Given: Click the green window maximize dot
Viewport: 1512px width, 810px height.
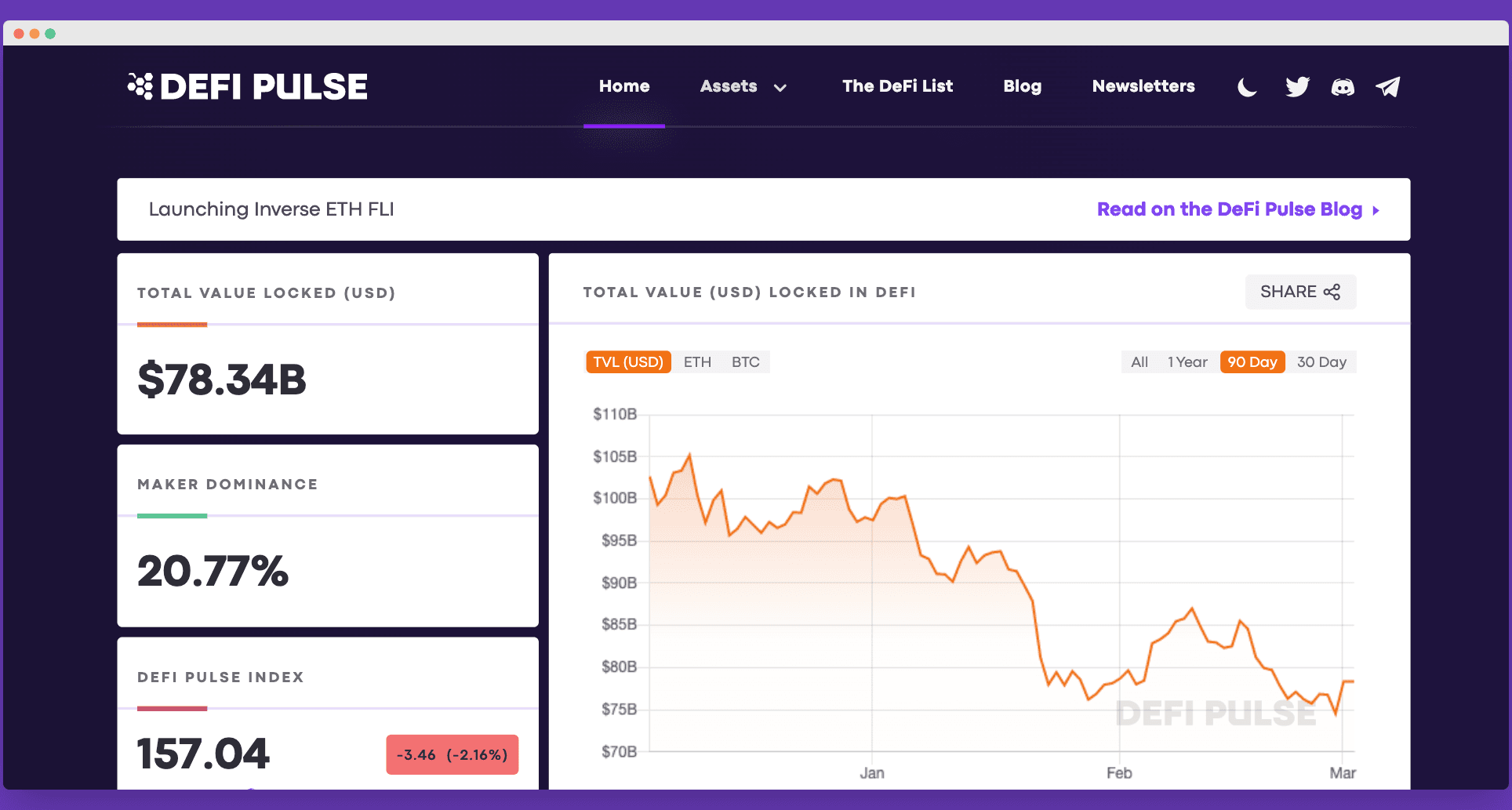Looking at the screenshot, I should point(50,34).
